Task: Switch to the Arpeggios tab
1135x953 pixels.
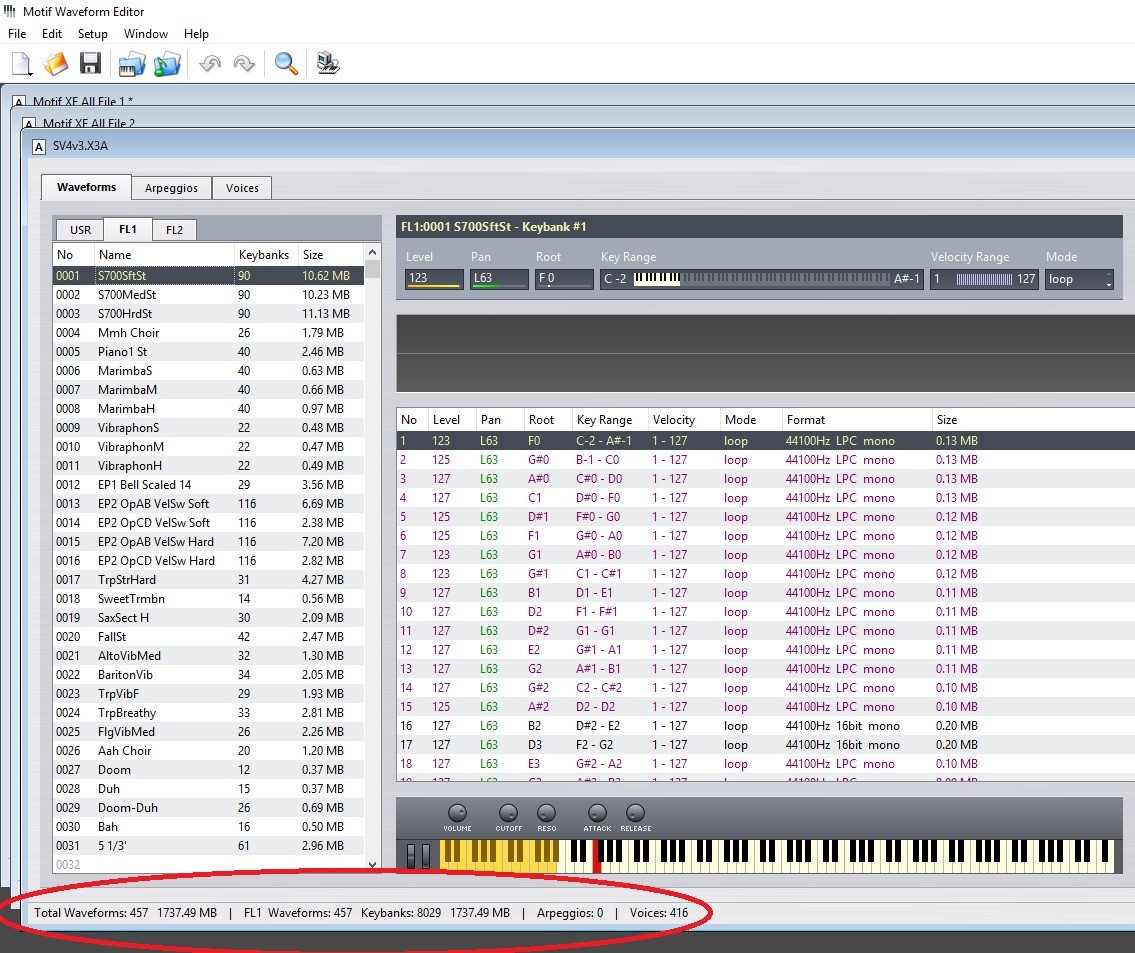Action: pyautogui.click(x=171, y=188)
